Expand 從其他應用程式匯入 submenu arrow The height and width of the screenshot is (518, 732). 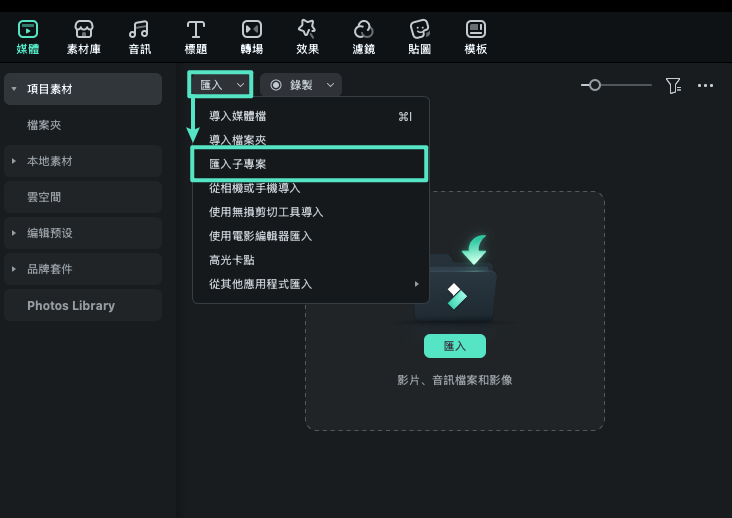(416, 284)
